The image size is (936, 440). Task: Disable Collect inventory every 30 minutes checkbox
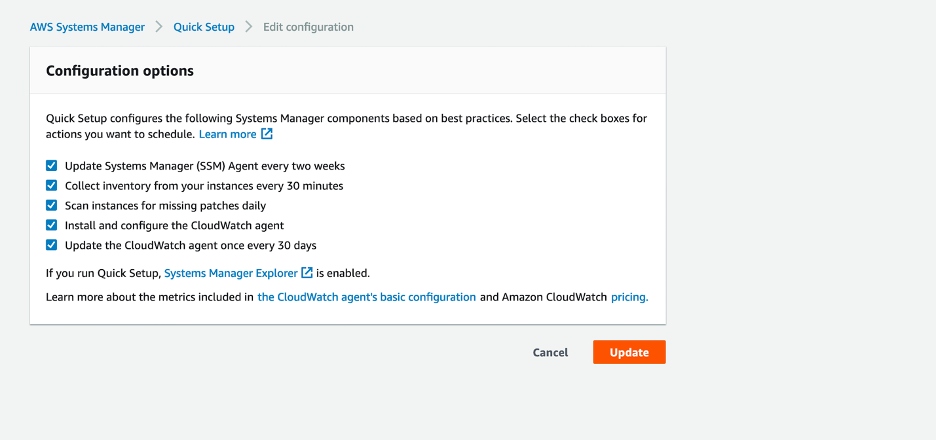pos(52,186)
